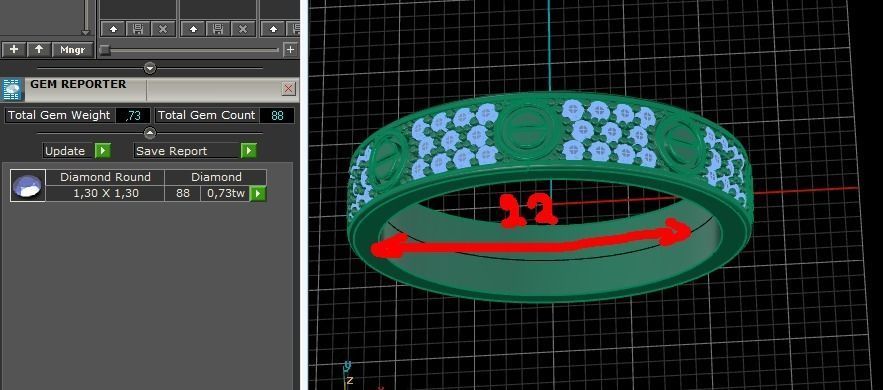Expand the diamond row with its green arrow
Image resolution: width=883 pixels, height=390 pixels.
[x=258, y=194]
